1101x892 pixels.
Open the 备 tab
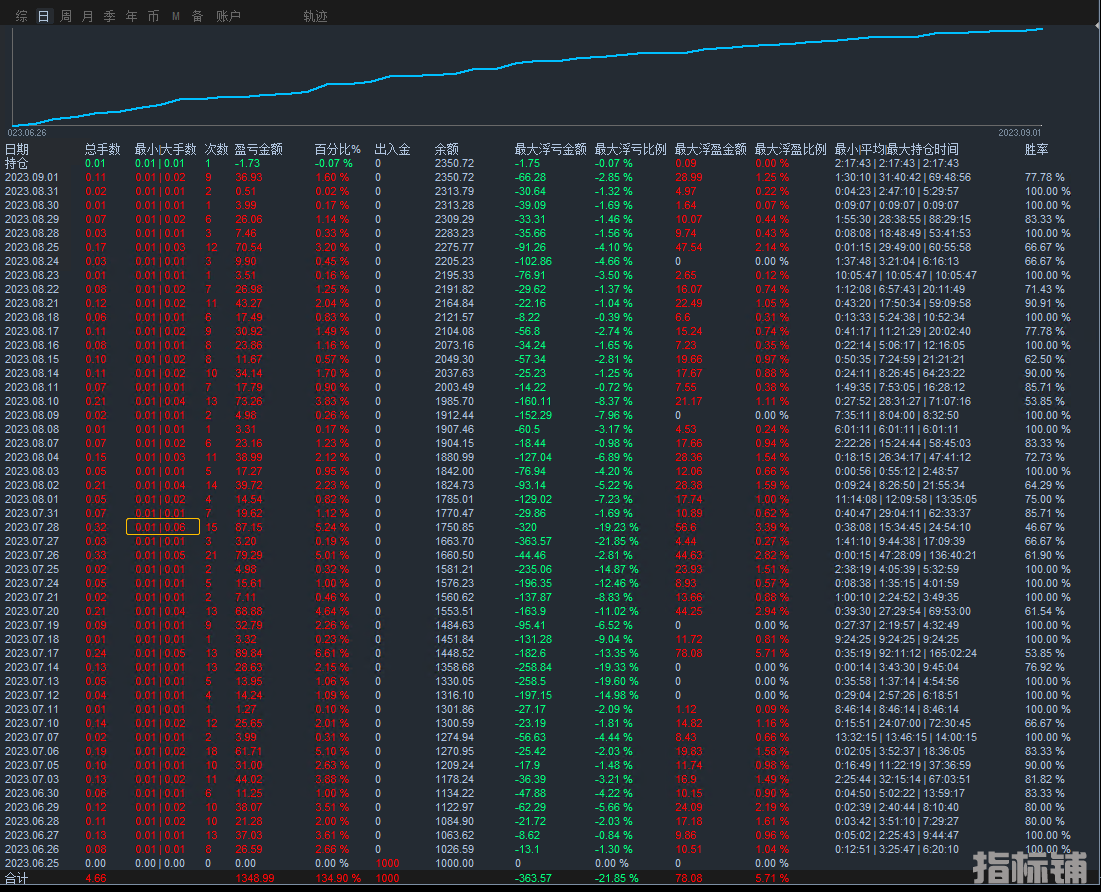pyautogui.click(x=197, y=16)
